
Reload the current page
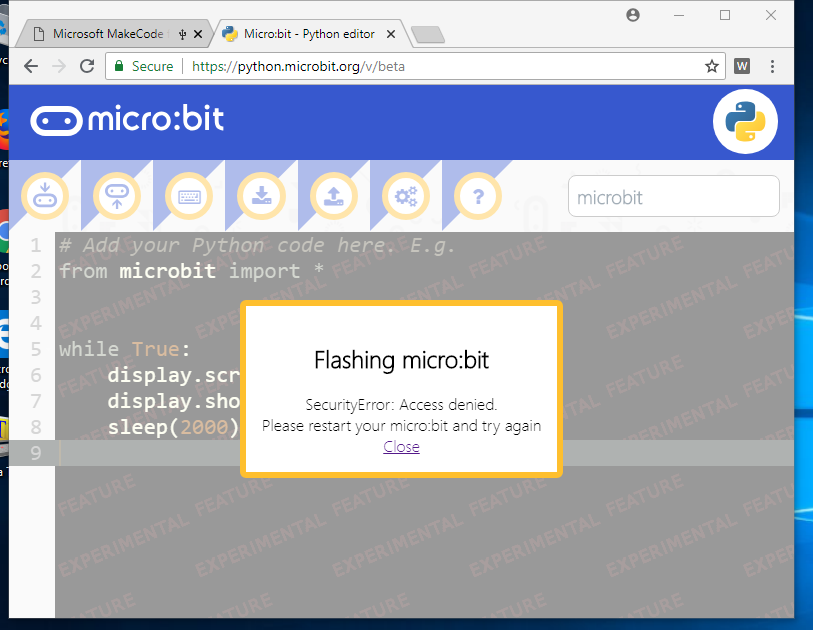[x=87, y=66]
